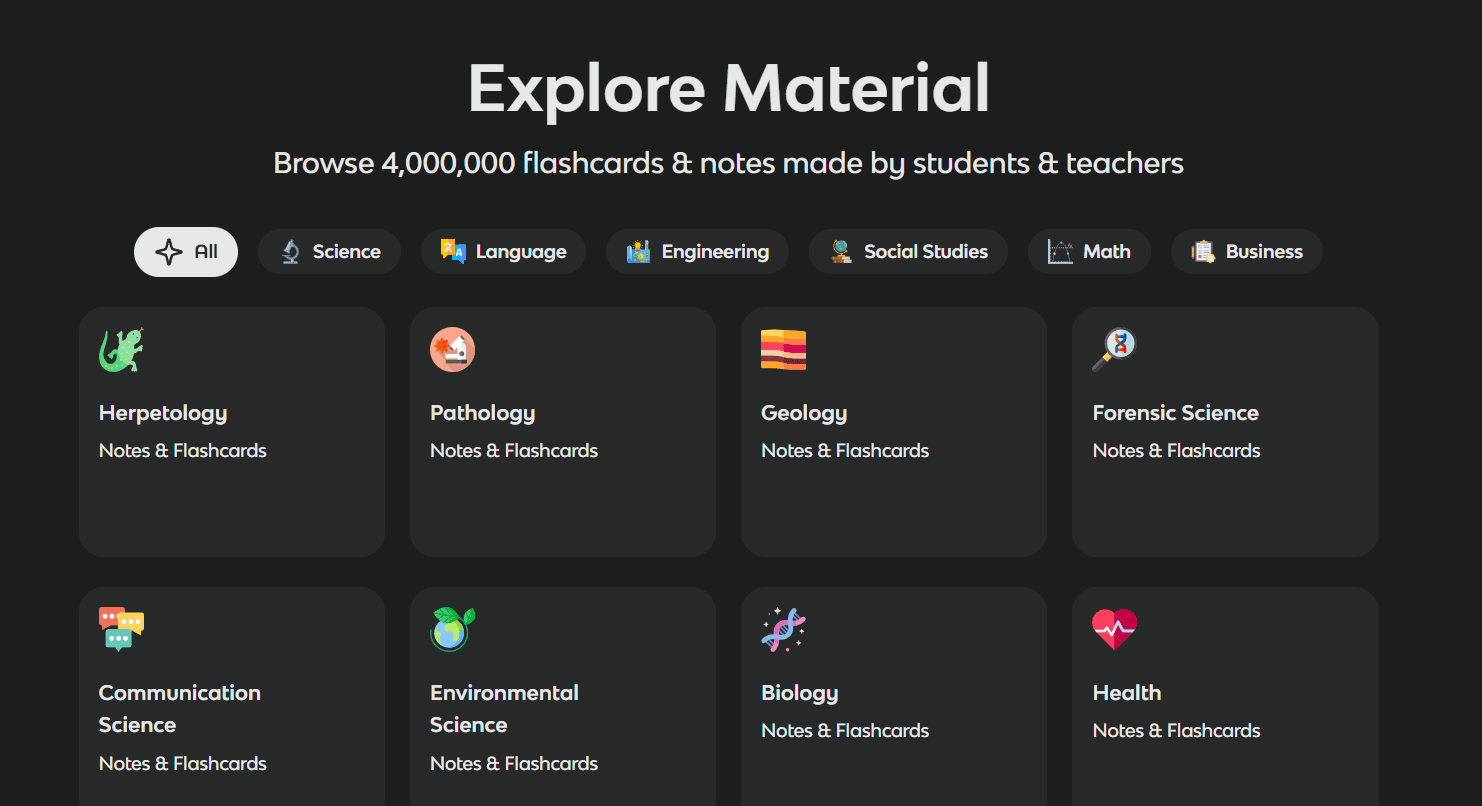Open the Business category filter
This screenshot has width=1482, height=806.
(1246, 252)
